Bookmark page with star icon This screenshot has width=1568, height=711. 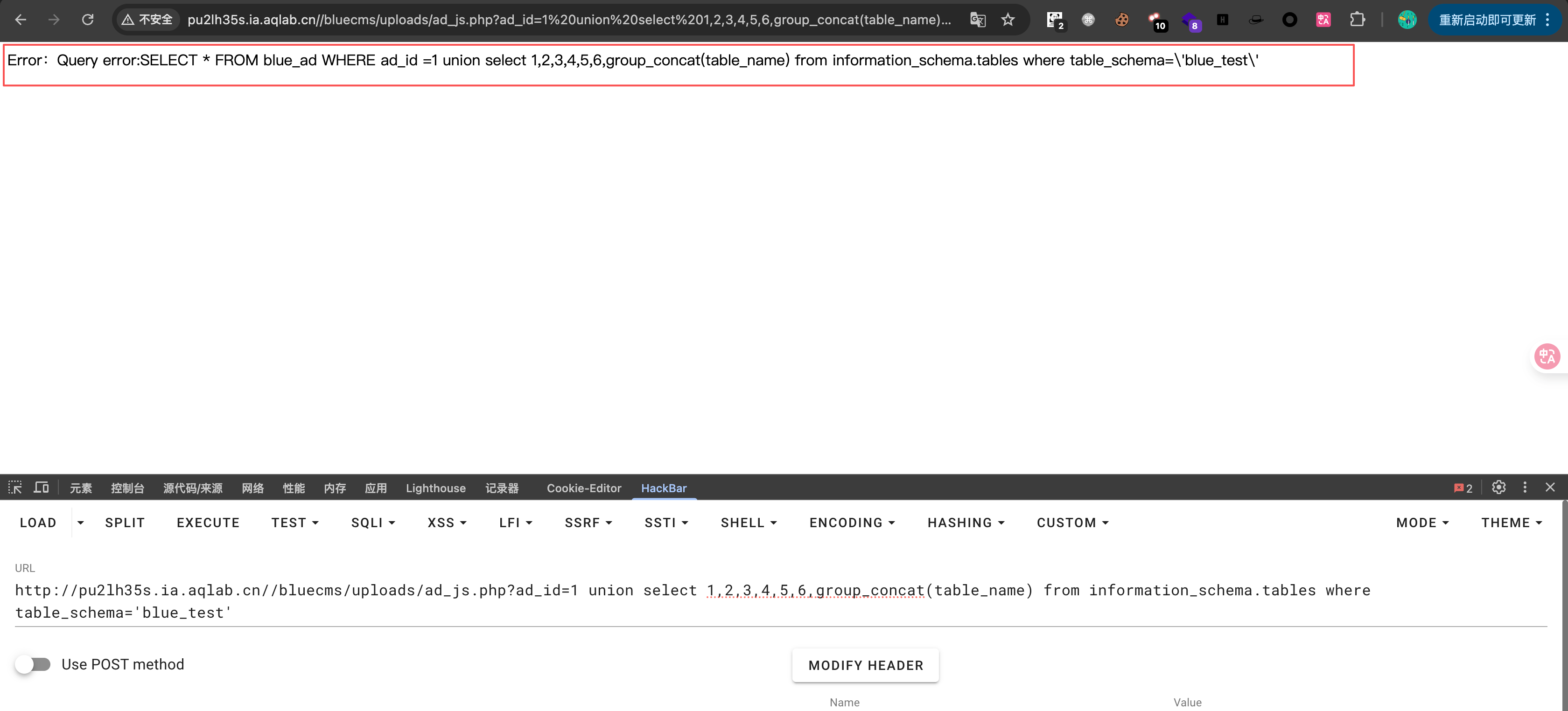1008,20
